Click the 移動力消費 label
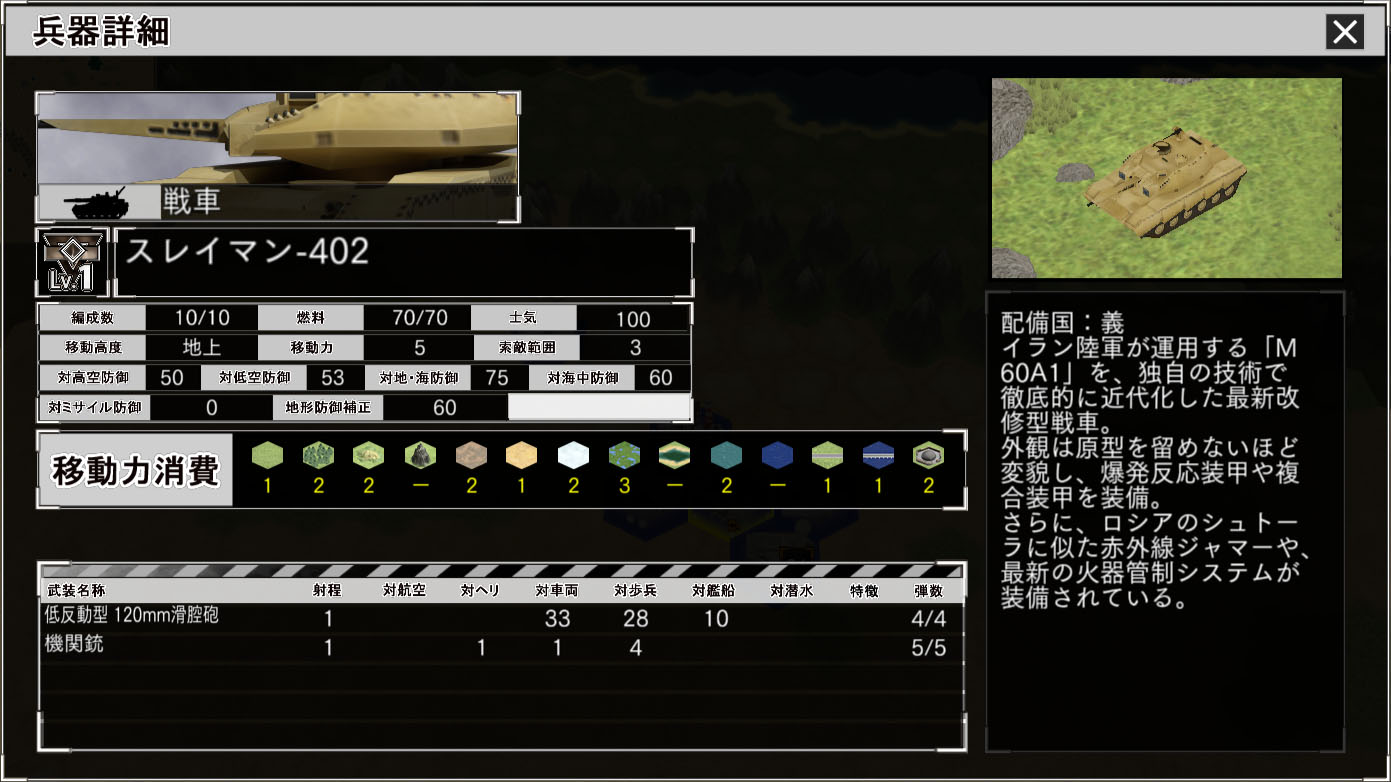The height and width of the screenshot is (782, 1391). (135, 470)
